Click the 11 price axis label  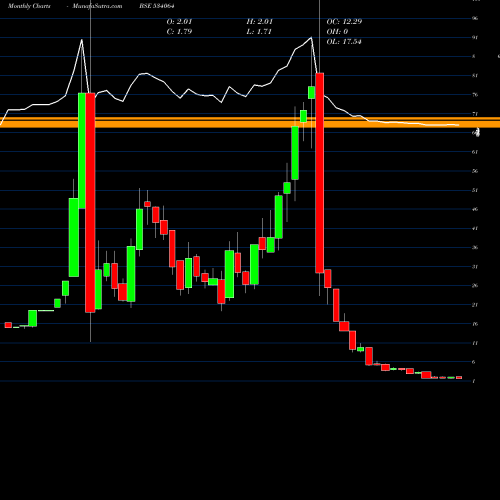tap(475, 343)
